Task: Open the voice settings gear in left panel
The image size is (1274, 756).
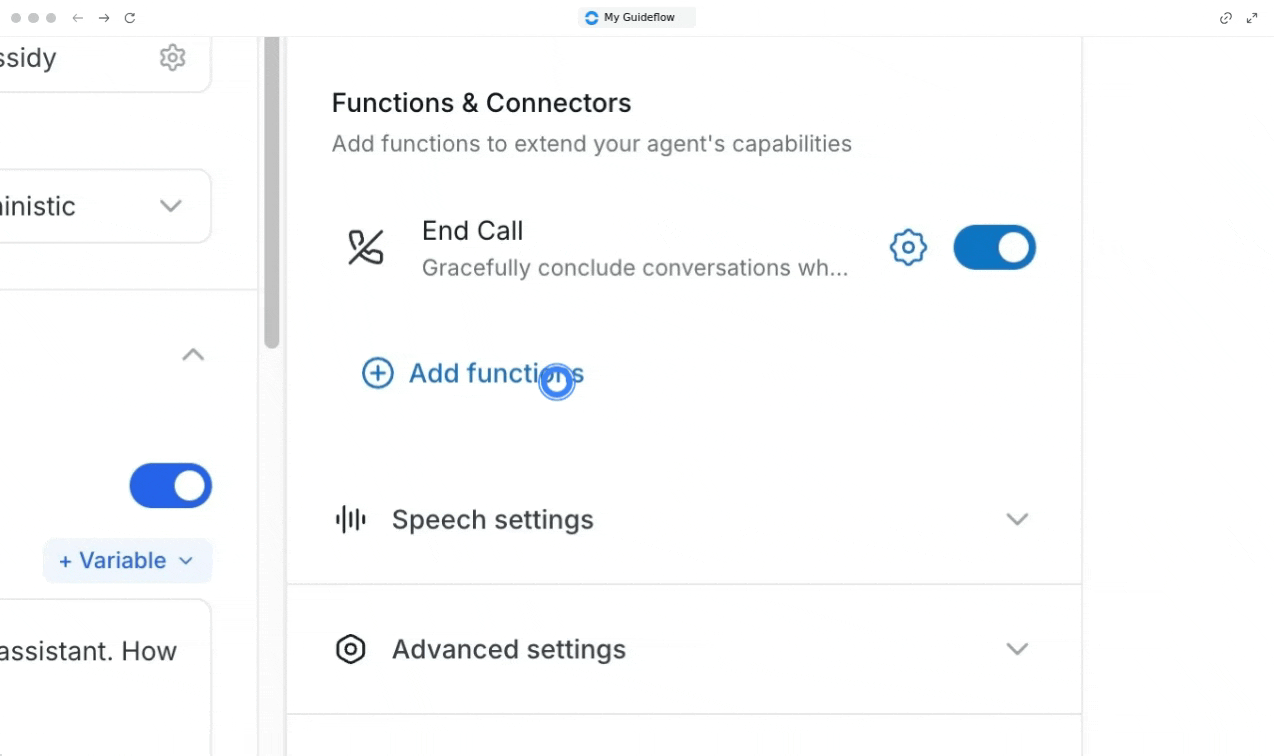Action: [172, 58]
